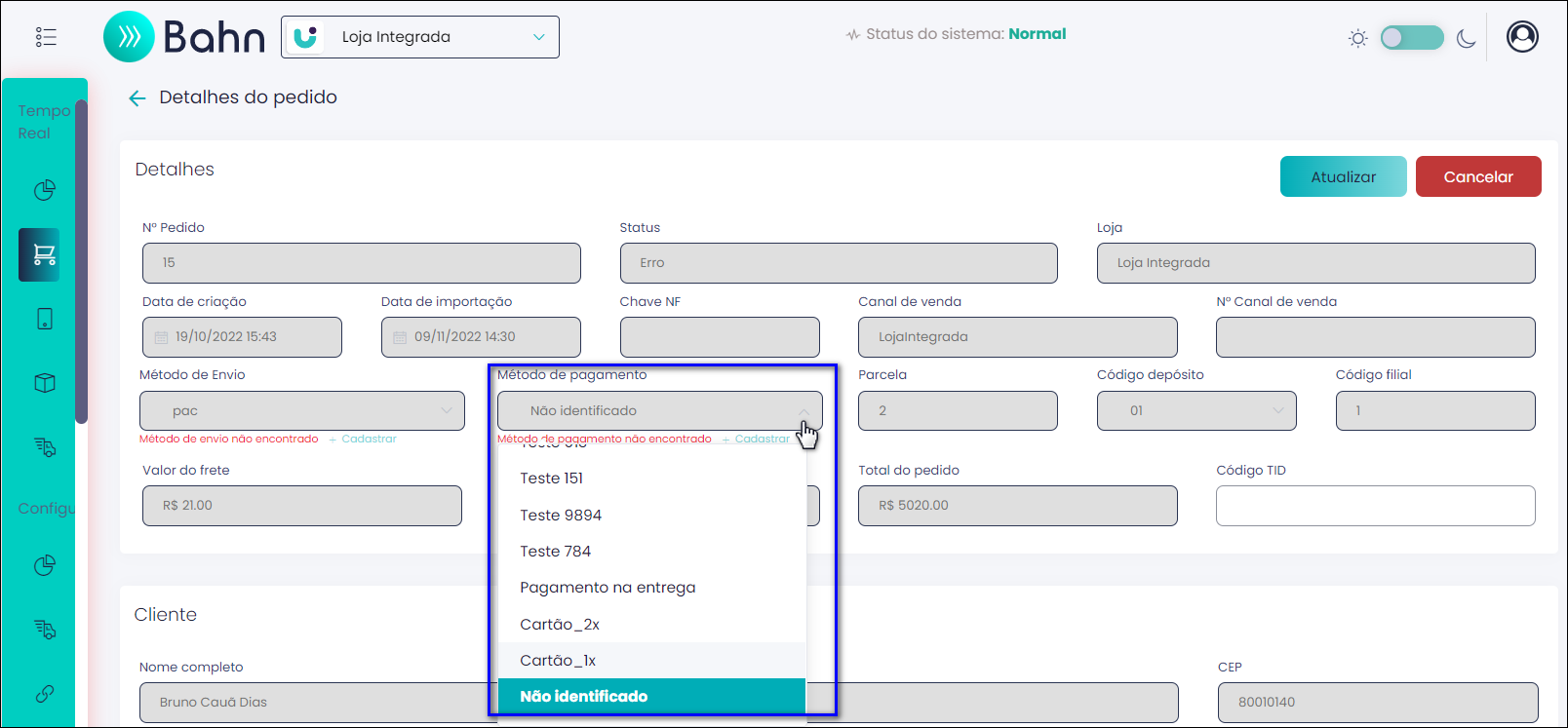The image size is (1568, 728).
Task: Open the Método de Envio pac dropdown
Action: [302, 410]
